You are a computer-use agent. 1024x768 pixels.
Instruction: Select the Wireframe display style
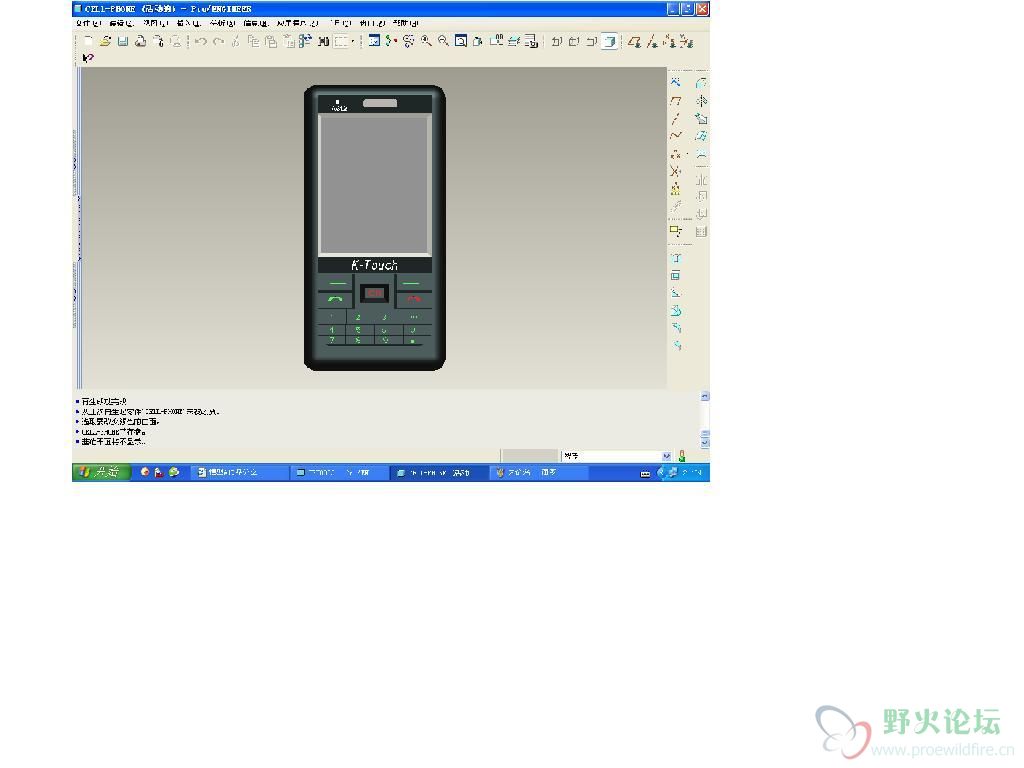click(556, 41)
